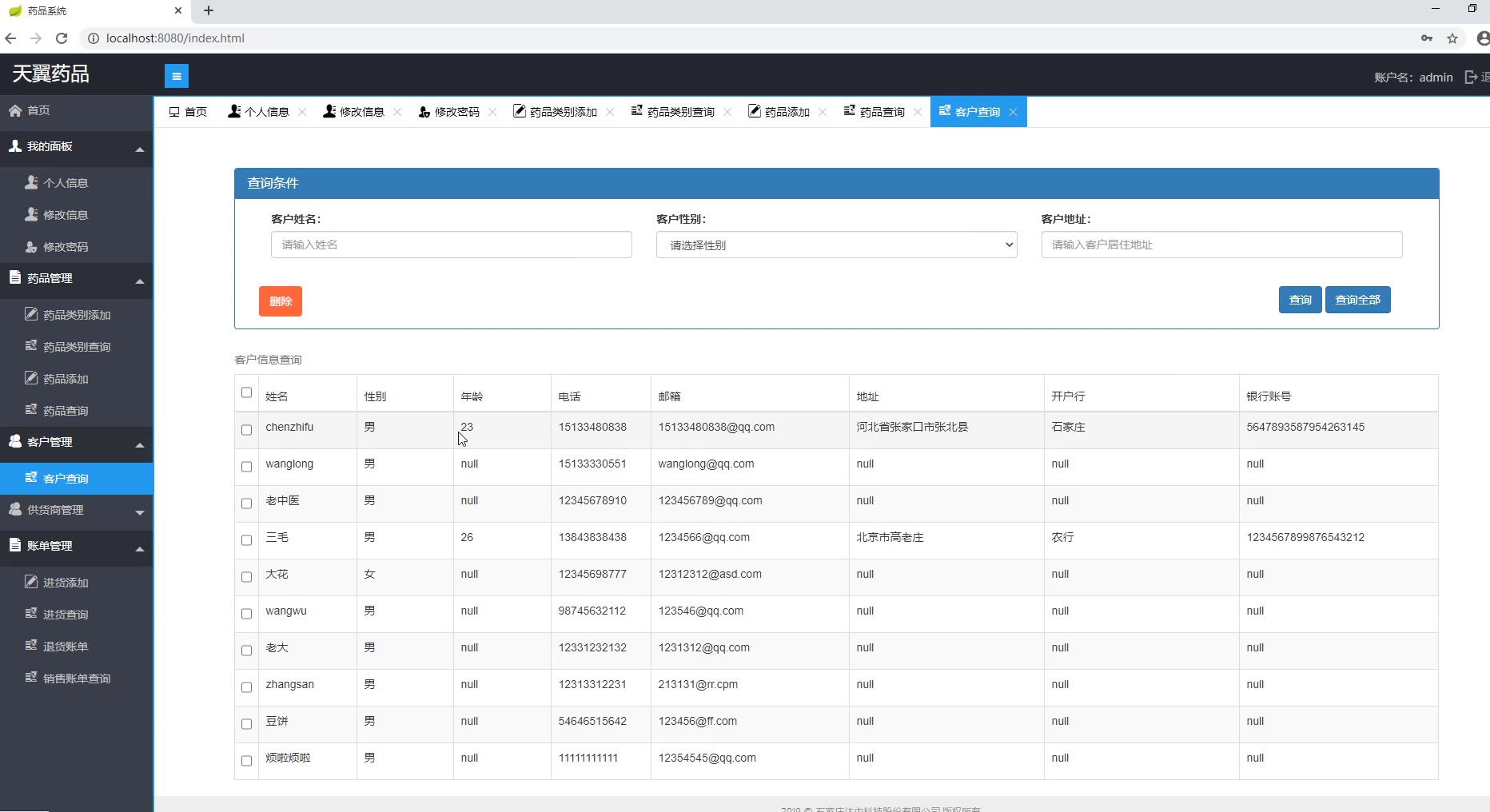Click the logout icon beside admin
1490x812 pixels.
click(1471, 77)
